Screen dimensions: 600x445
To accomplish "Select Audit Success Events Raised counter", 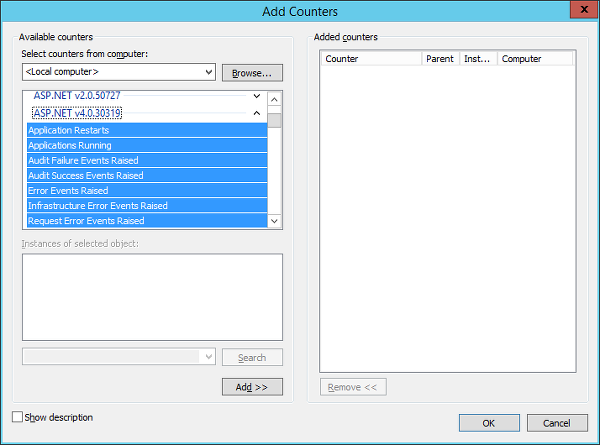I will point(147,175).
